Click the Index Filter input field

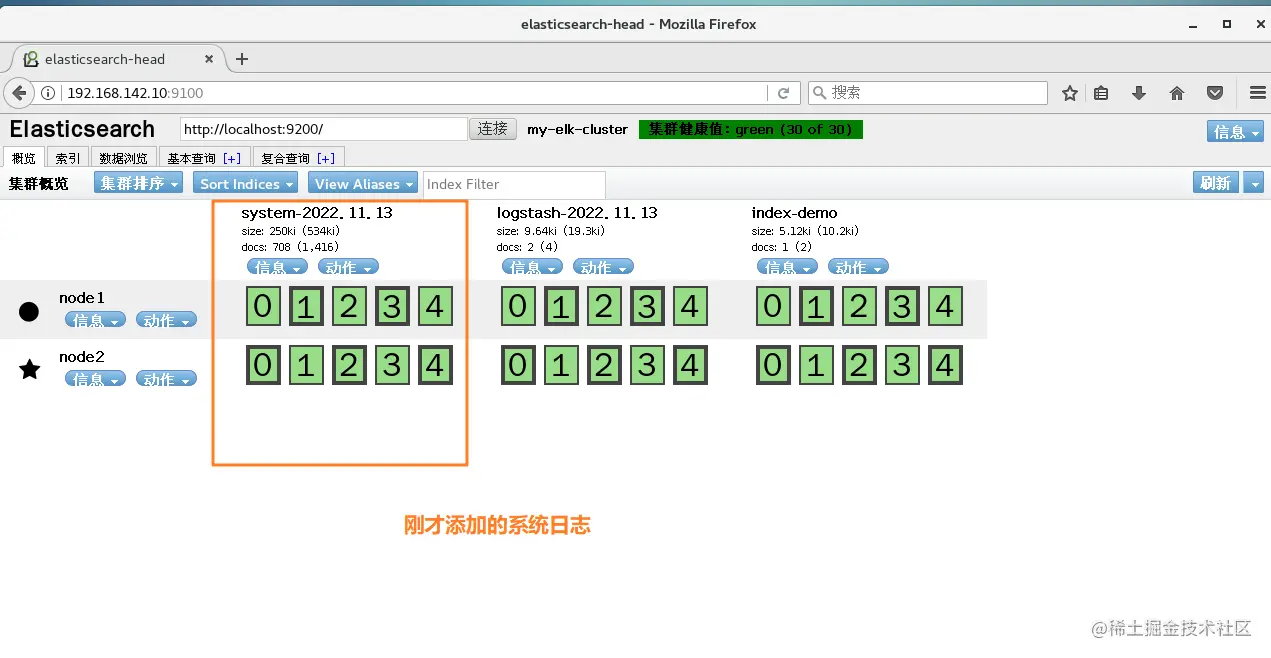(513, 183)
